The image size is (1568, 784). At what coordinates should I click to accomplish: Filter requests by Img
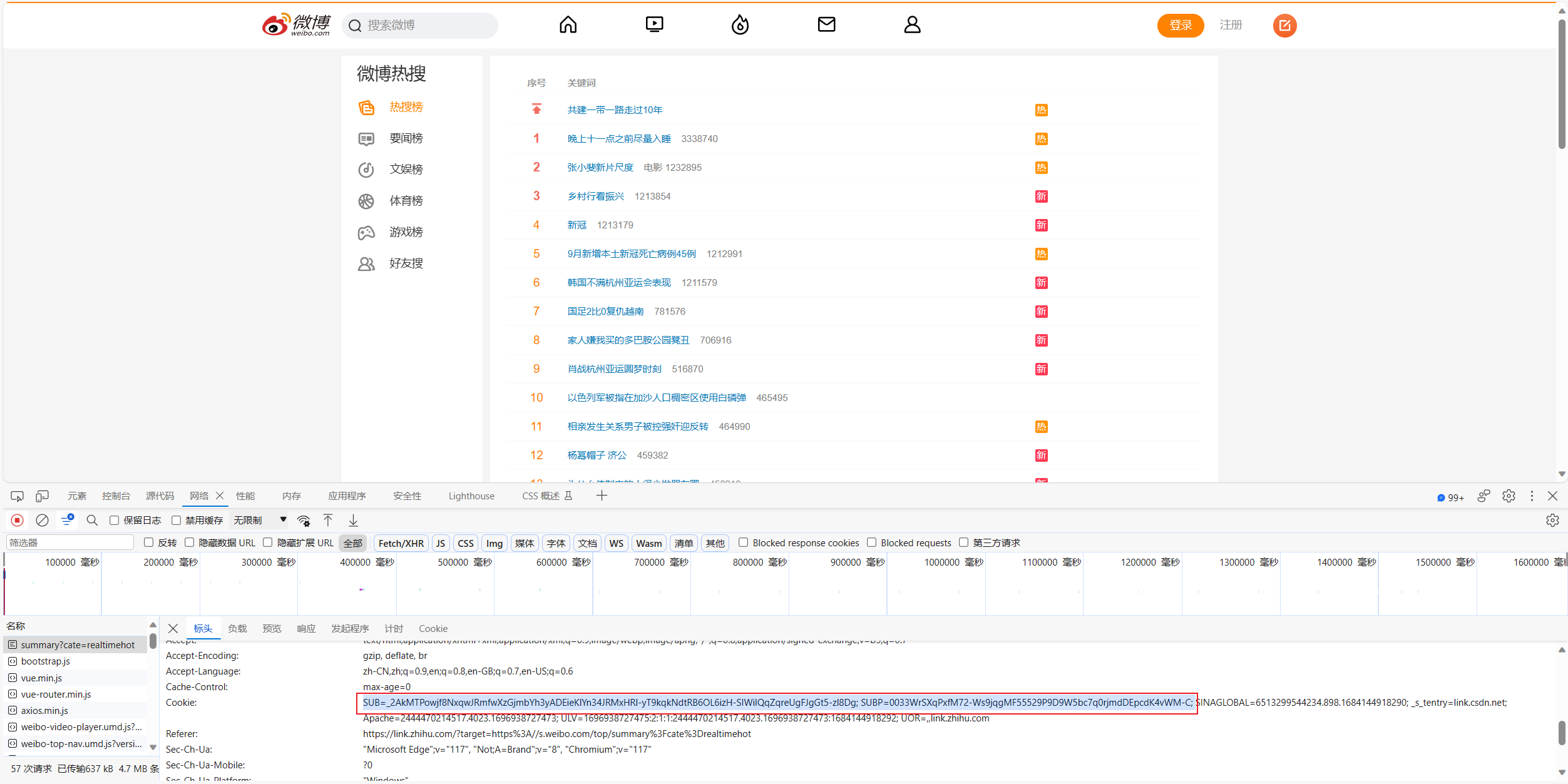coord(494,543)
